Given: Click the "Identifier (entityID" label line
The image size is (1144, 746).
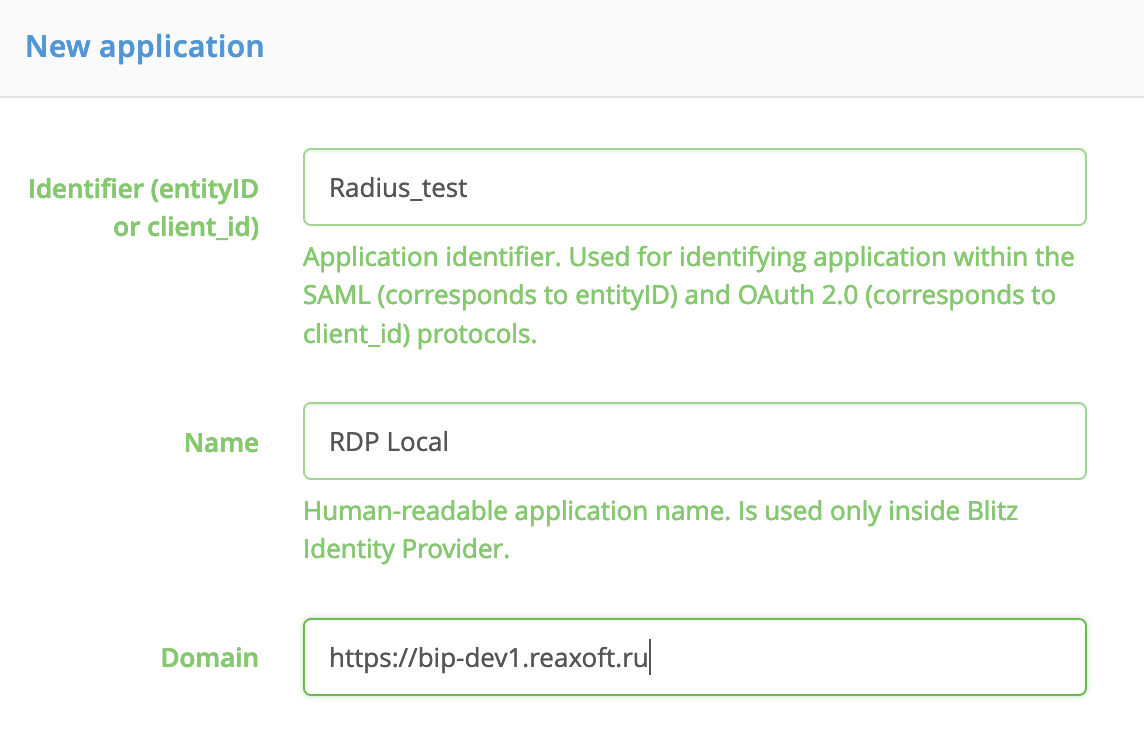Looking at the screenshot, I should pyautogui.click(x=143, y=188).
